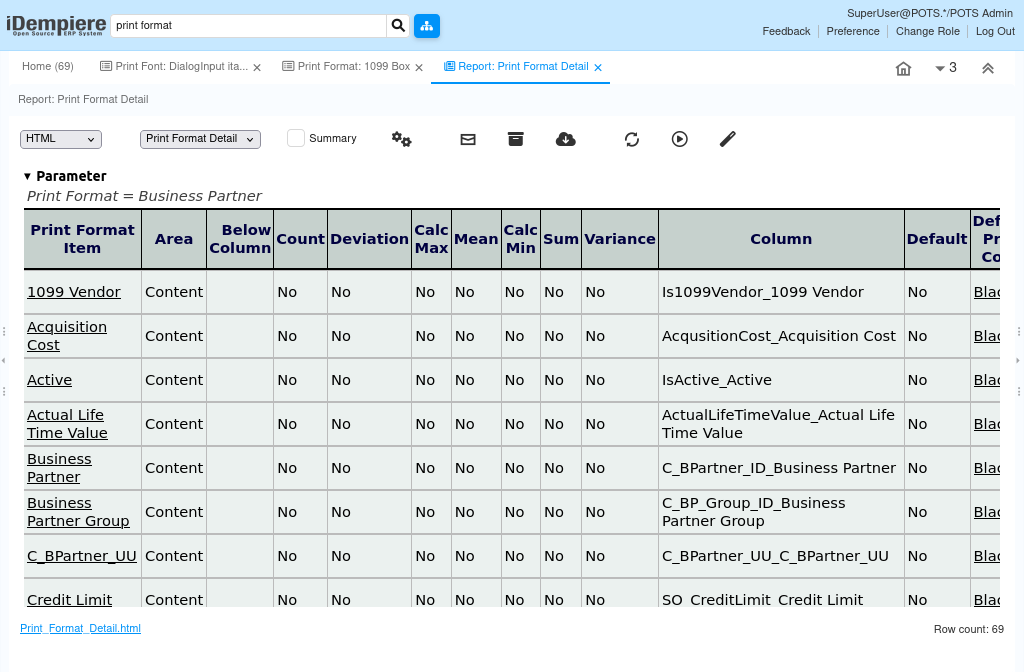Collapse the Parameter section triangle
The height and width of the screenshot is (672, 1024).
tap(27, 176)
